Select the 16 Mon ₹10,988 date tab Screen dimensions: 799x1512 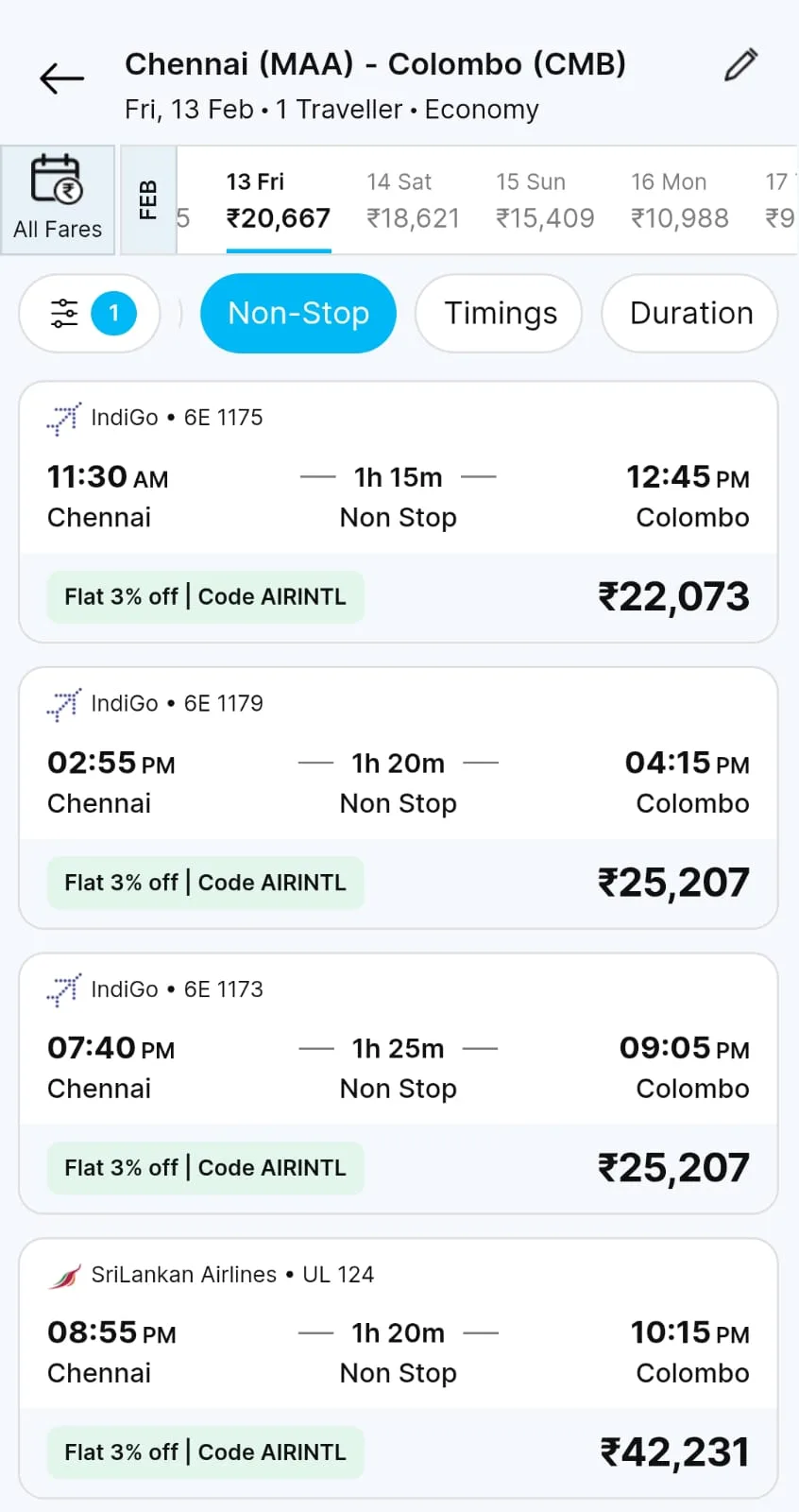[679, 200]
